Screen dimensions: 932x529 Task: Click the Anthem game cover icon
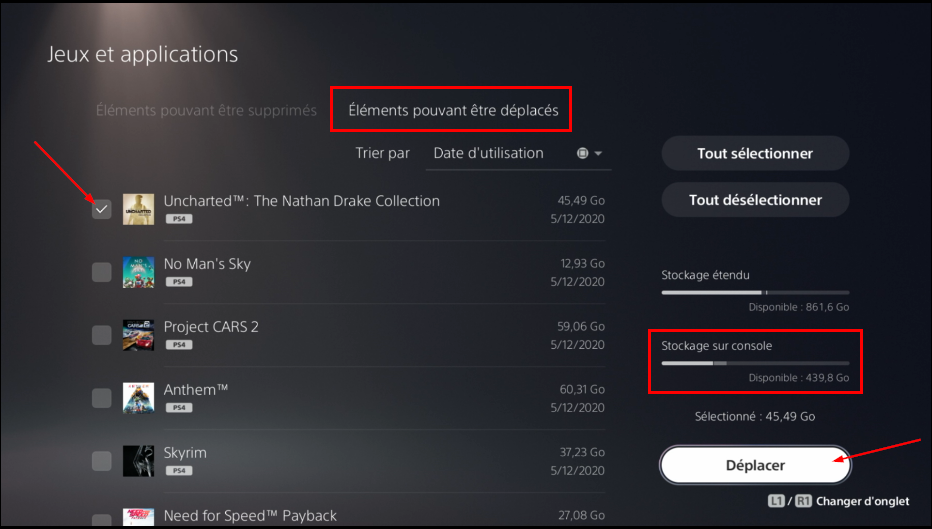click(x=138, y=398)
